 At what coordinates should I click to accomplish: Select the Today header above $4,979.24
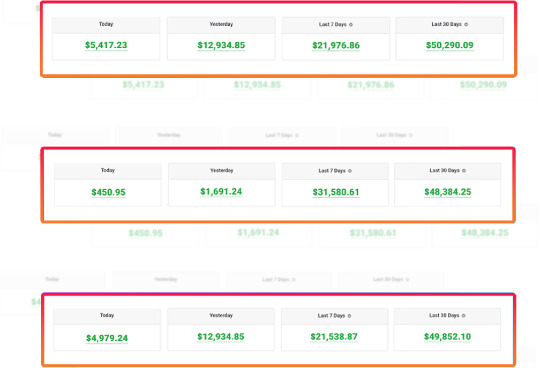[x=107, y=315]
